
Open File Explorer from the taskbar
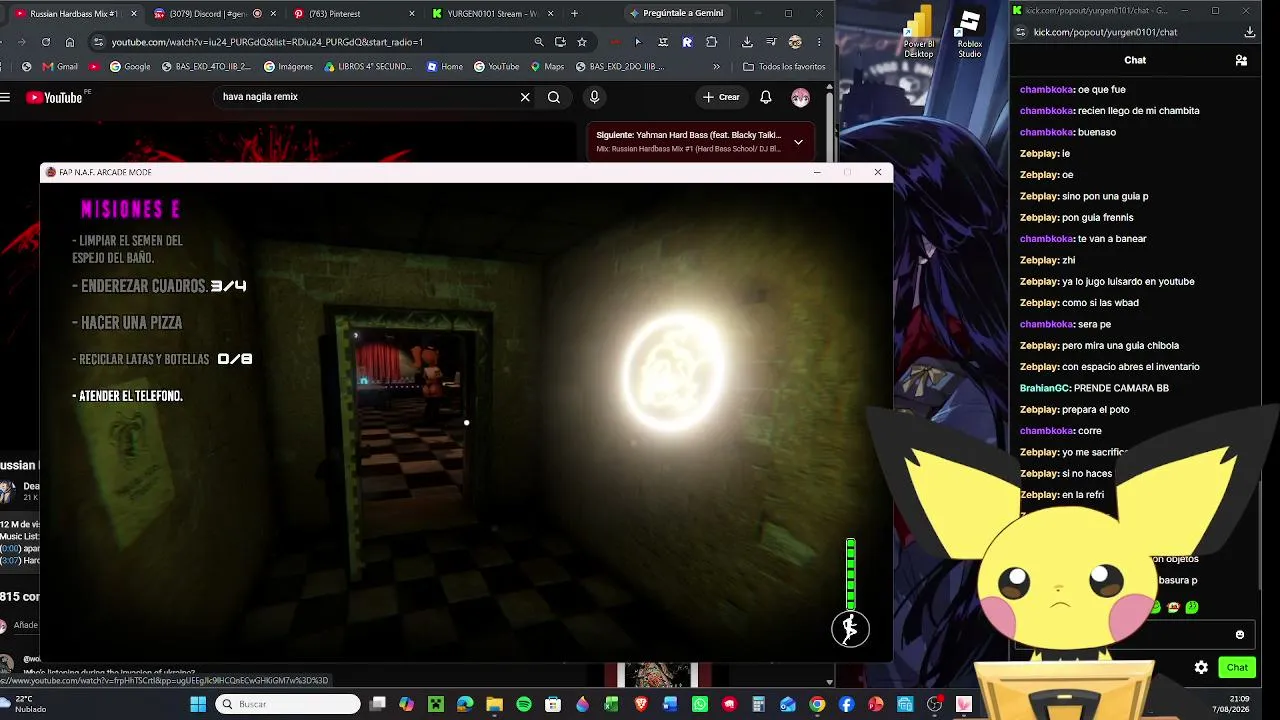pyautogui.click(x=494, y=704)
